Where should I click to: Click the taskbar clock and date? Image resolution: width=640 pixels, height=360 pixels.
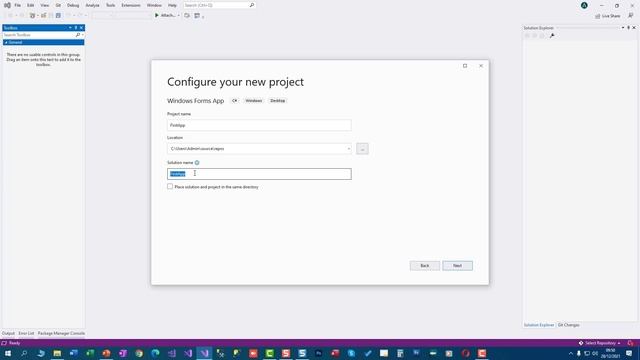pos(611,353)
